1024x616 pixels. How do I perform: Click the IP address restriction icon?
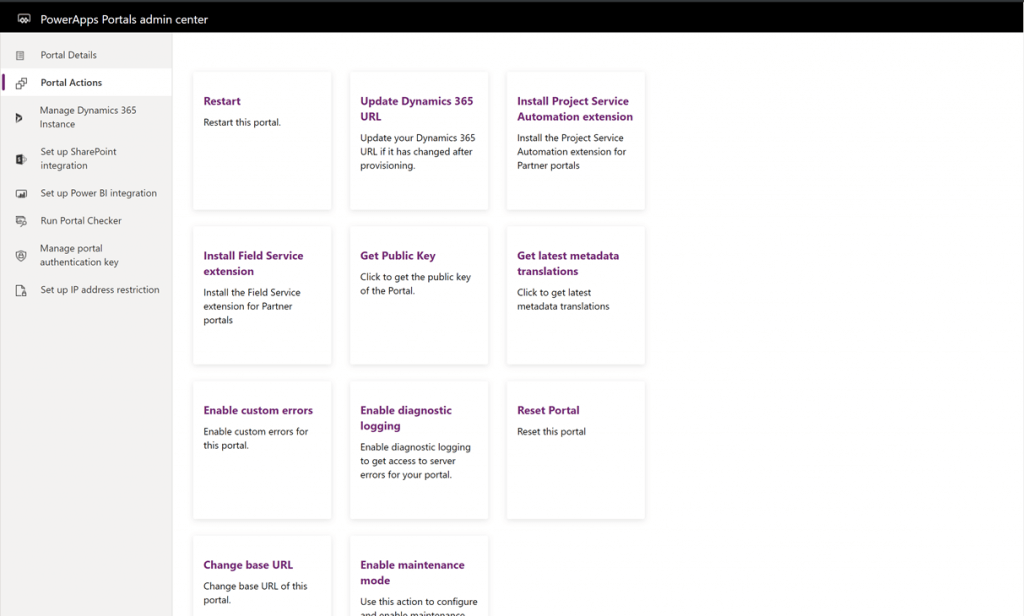tap(20, 290)
